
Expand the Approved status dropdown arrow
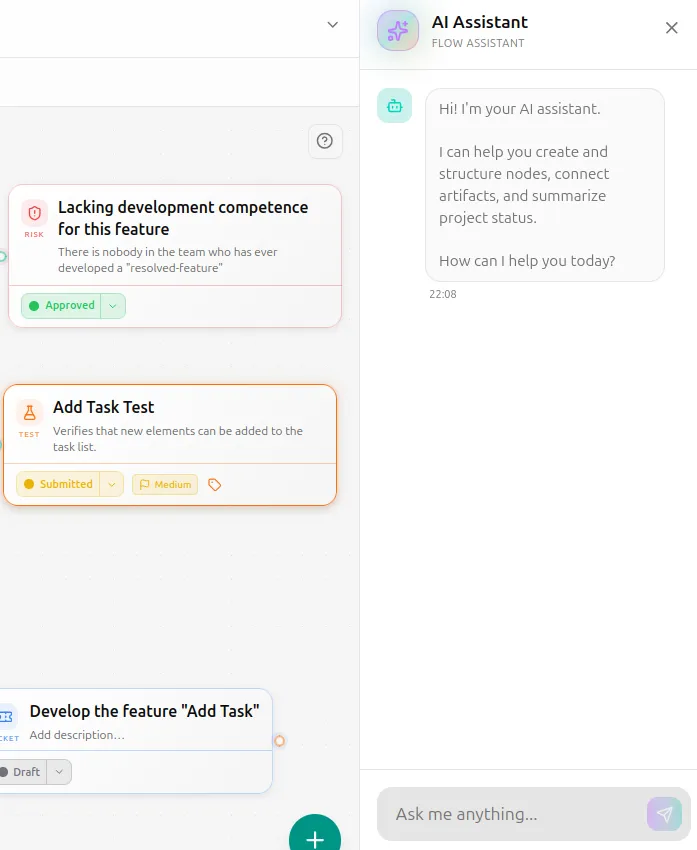(113, 306)
